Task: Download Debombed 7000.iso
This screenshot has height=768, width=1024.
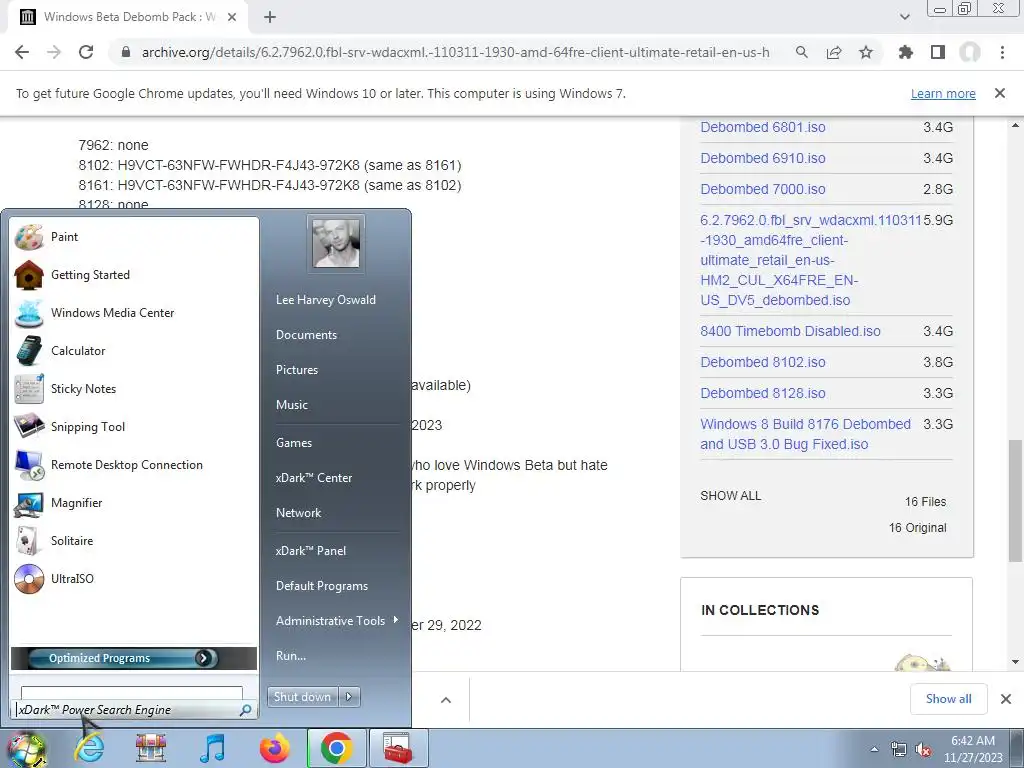Action: tap(763, 189)
